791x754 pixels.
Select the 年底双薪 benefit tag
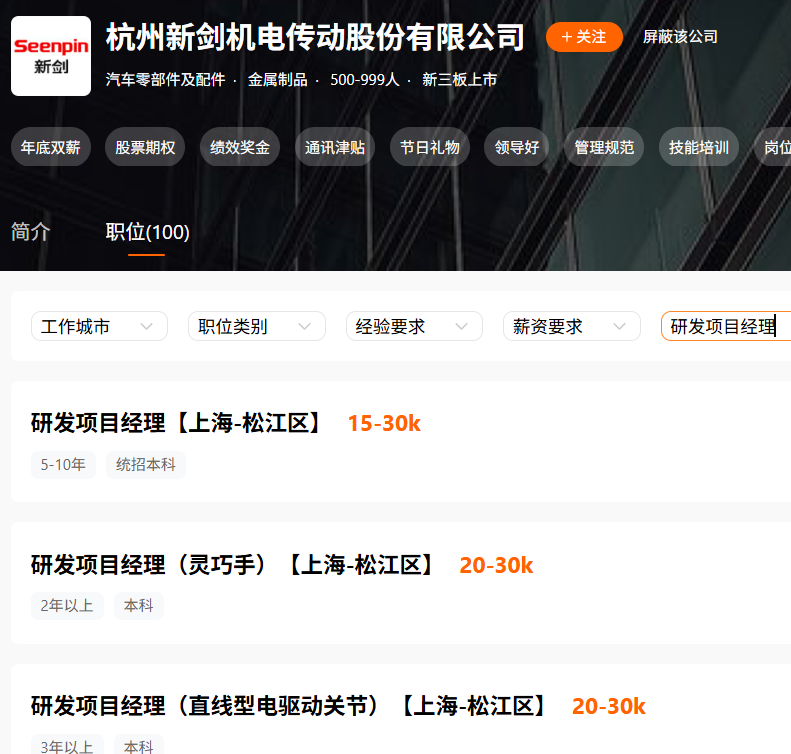tap(50, 147)
